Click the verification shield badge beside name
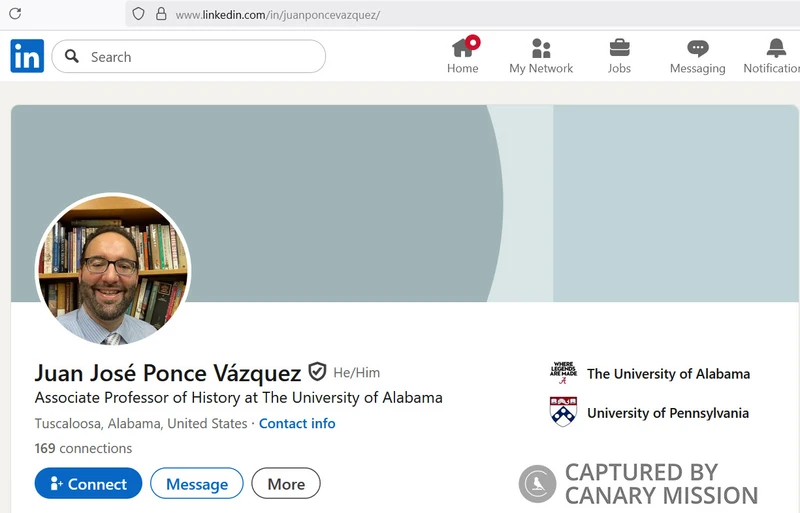 (x=317, y=372)
